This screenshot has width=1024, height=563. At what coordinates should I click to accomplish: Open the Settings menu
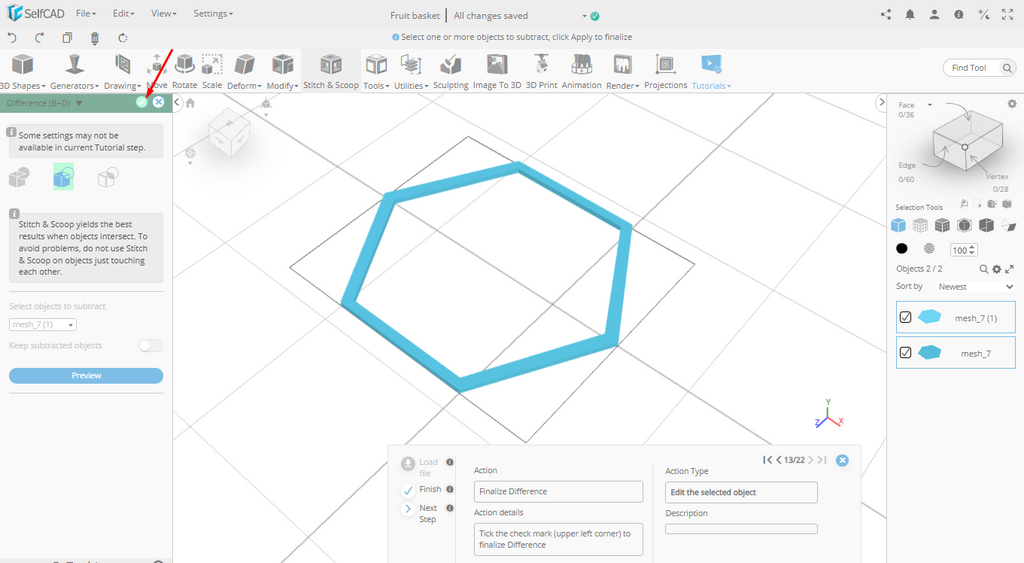(212, 14)
